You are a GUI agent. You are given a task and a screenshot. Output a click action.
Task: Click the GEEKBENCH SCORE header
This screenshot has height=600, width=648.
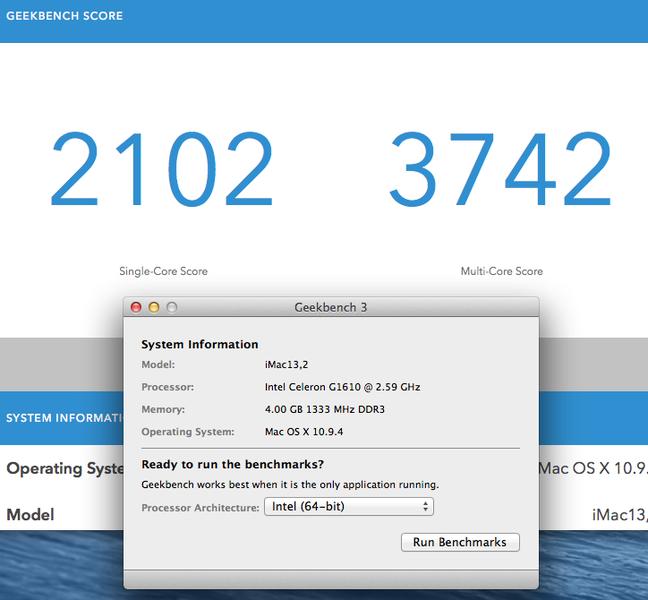[64, 16]
